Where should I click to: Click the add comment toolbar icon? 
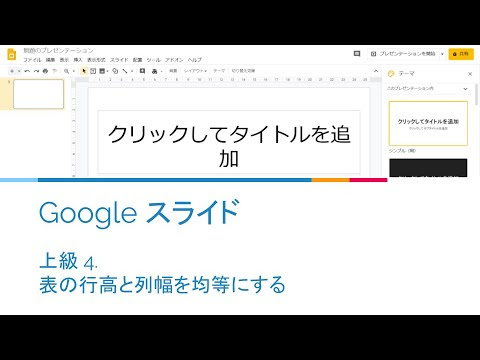(x=142, y=71)
